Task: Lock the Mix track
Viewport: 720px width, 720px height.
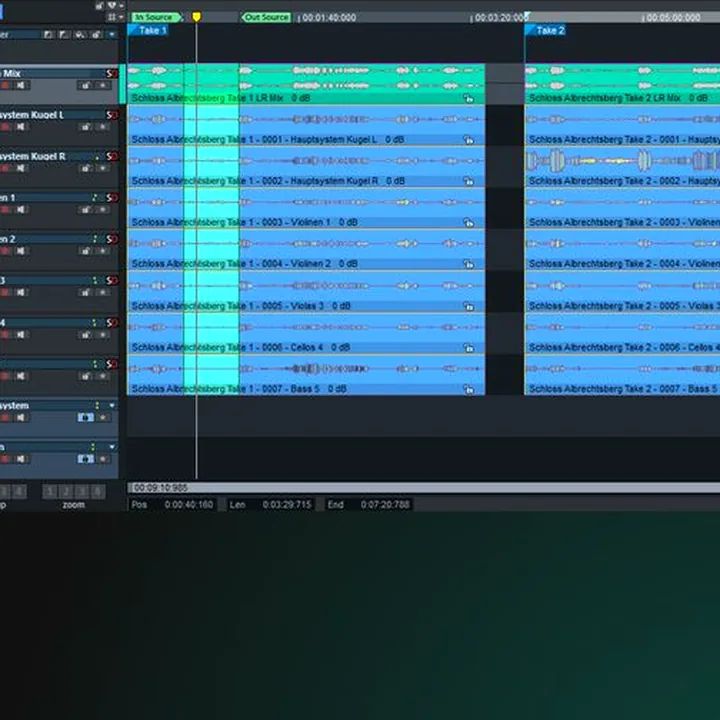Action: (x=85, y=85)
